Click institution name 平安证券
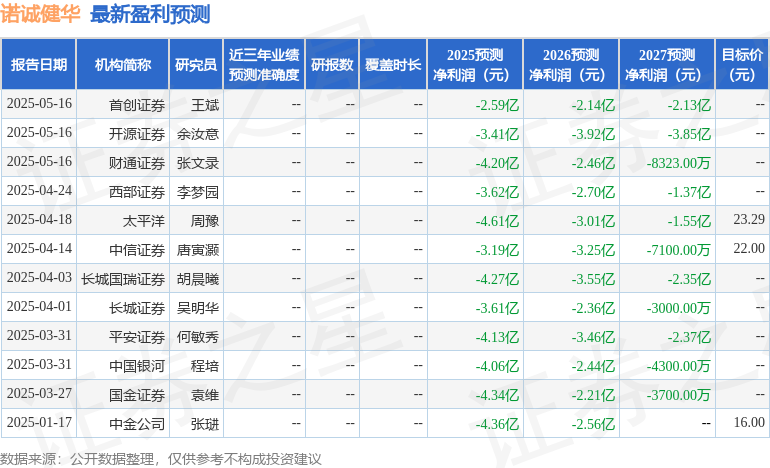 pos(137,337)
